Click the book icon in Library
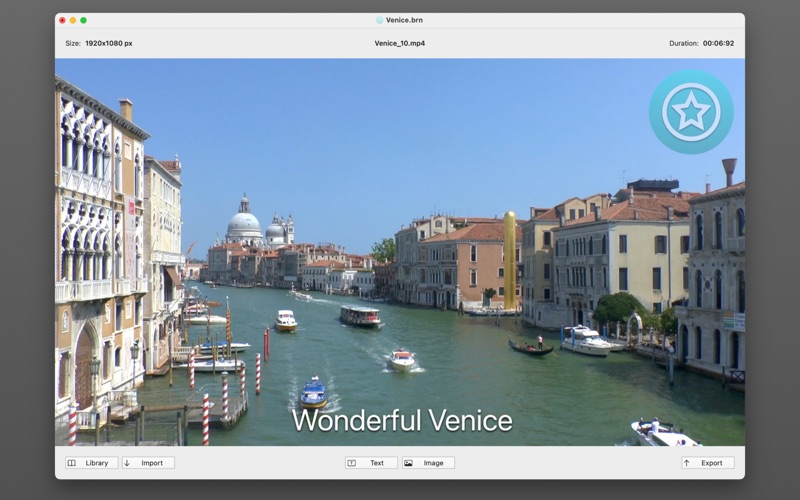 72,463
